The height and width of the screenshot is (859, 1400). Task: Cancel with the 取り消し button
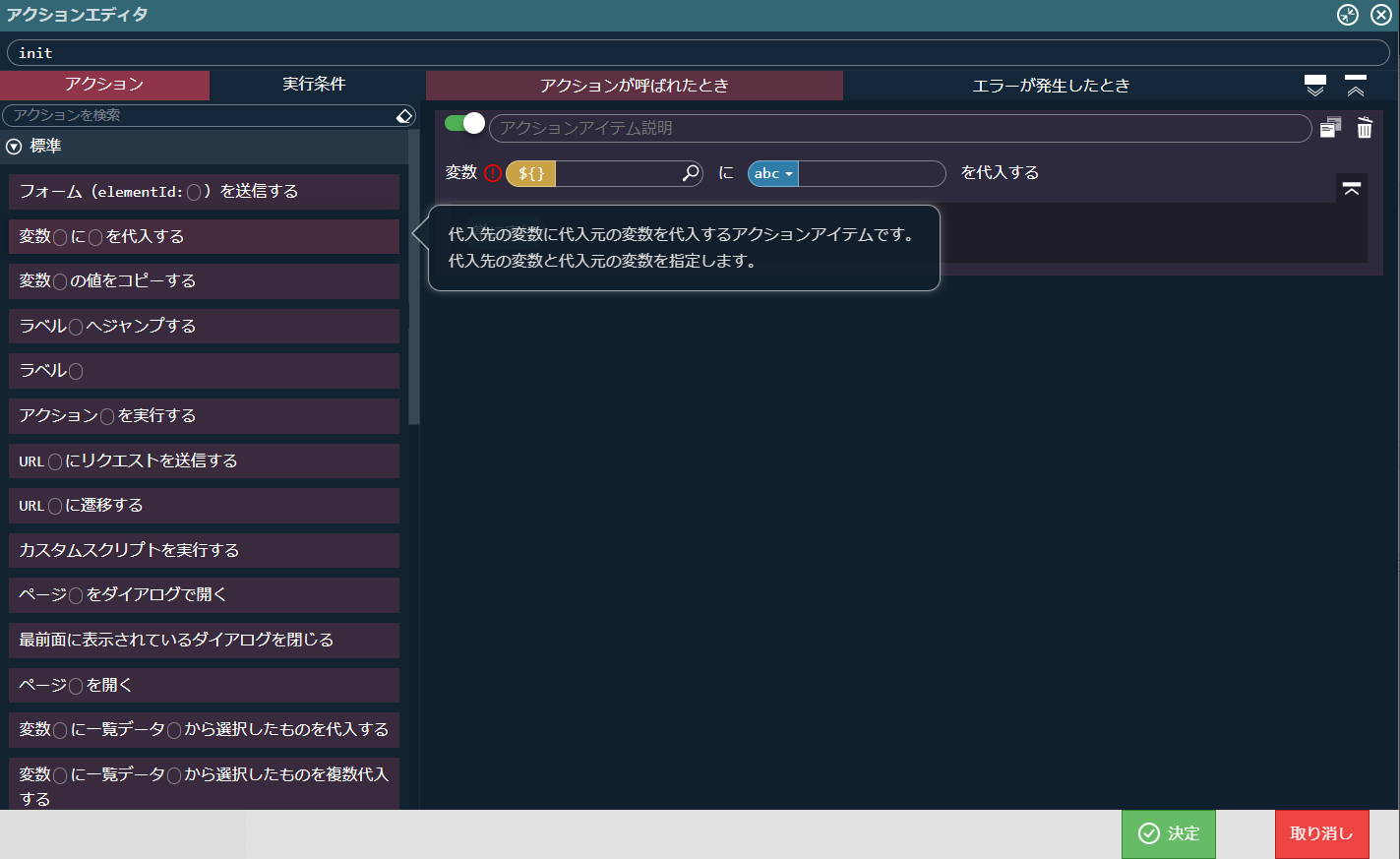tap(1322, 834)
